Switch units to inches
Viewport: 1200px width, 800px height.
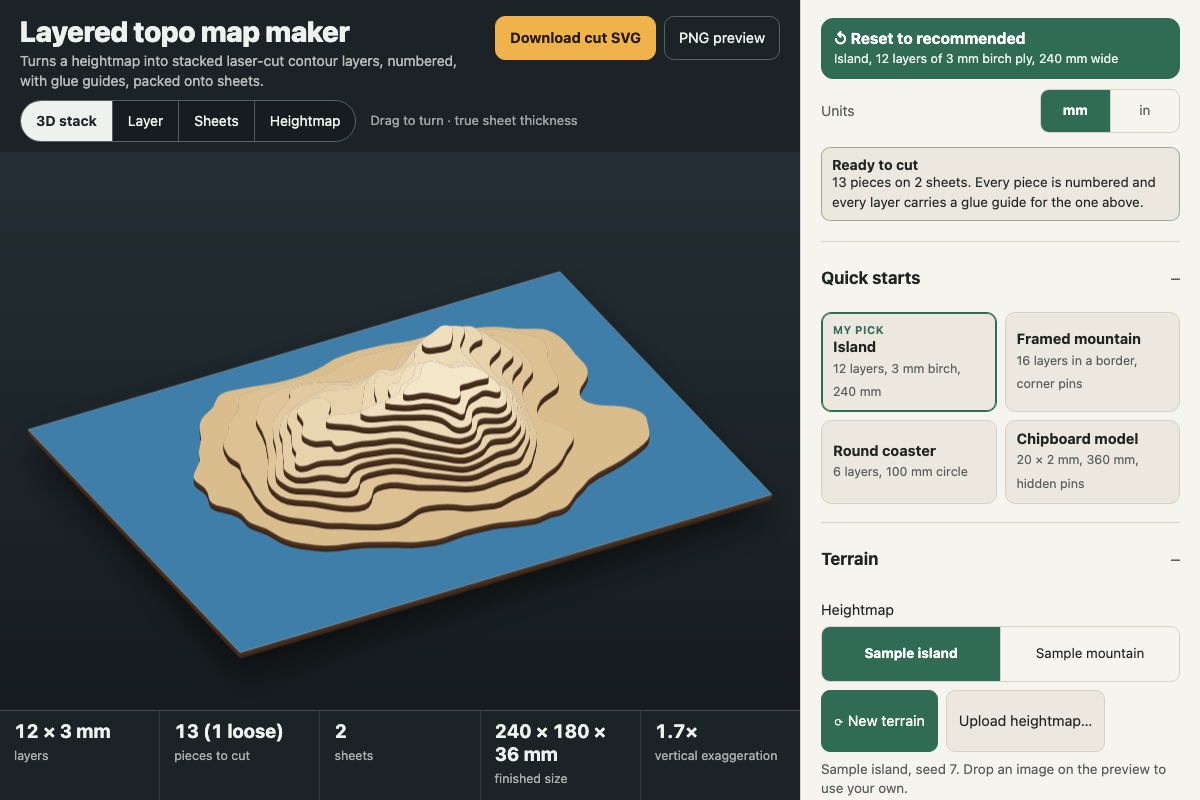click(x=1145, y=111)
